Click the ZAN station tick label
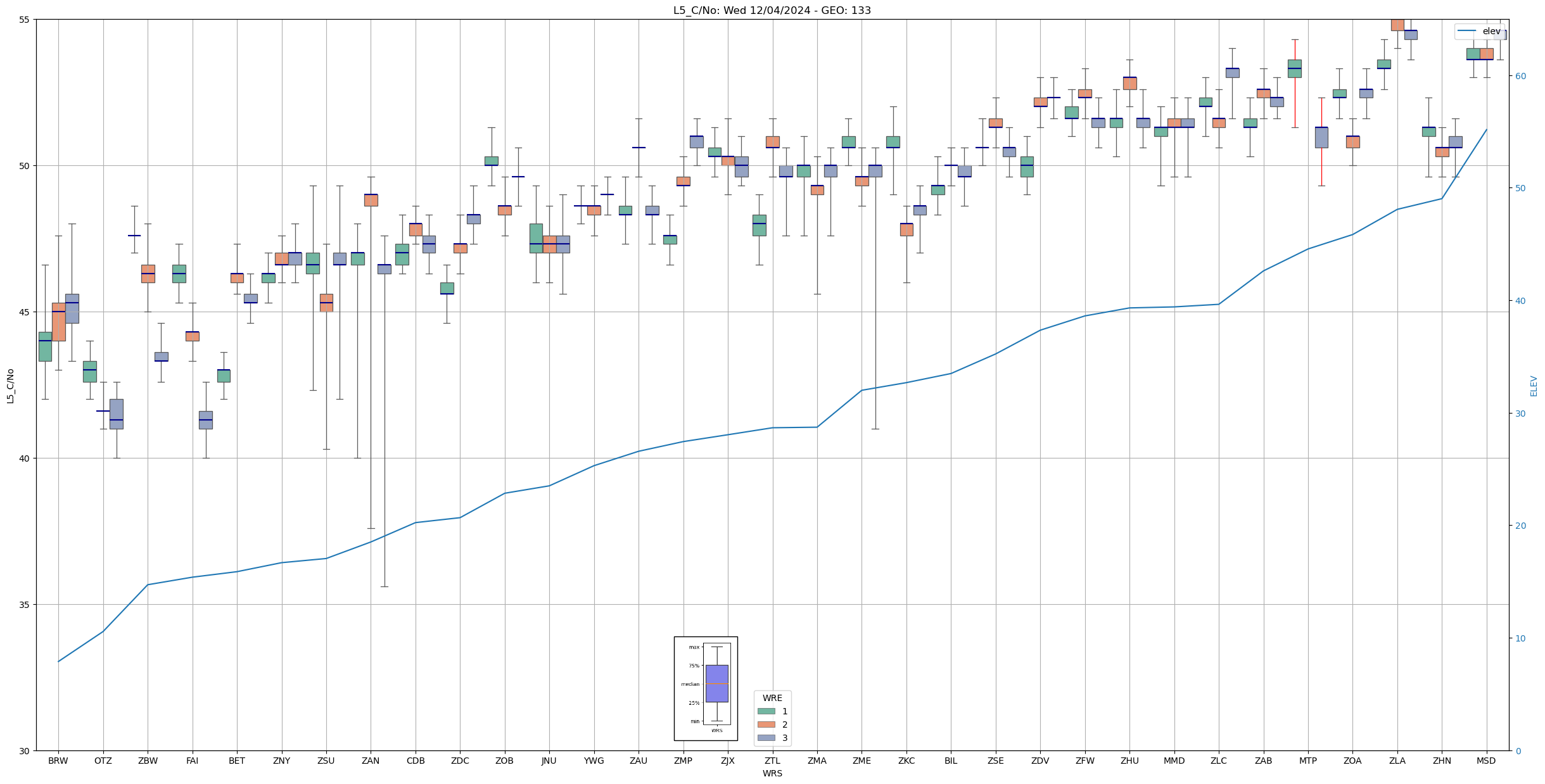The image size is (1545, 784). (x=371, y=761)
